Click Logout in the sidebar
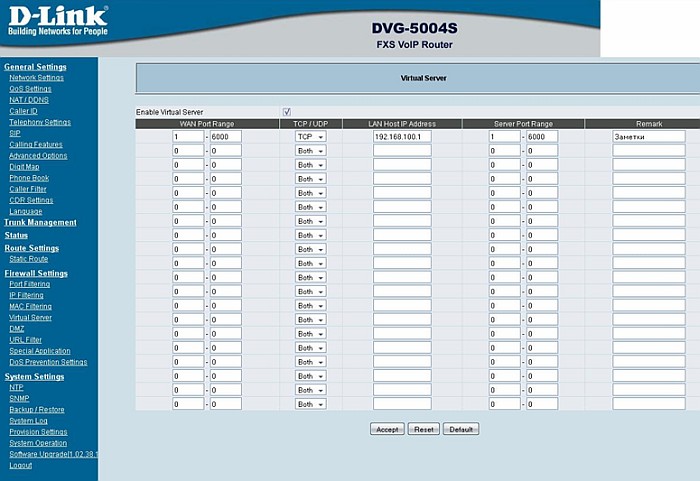The width and height of the screenshot is (700, 481). [x=20, y=465]
